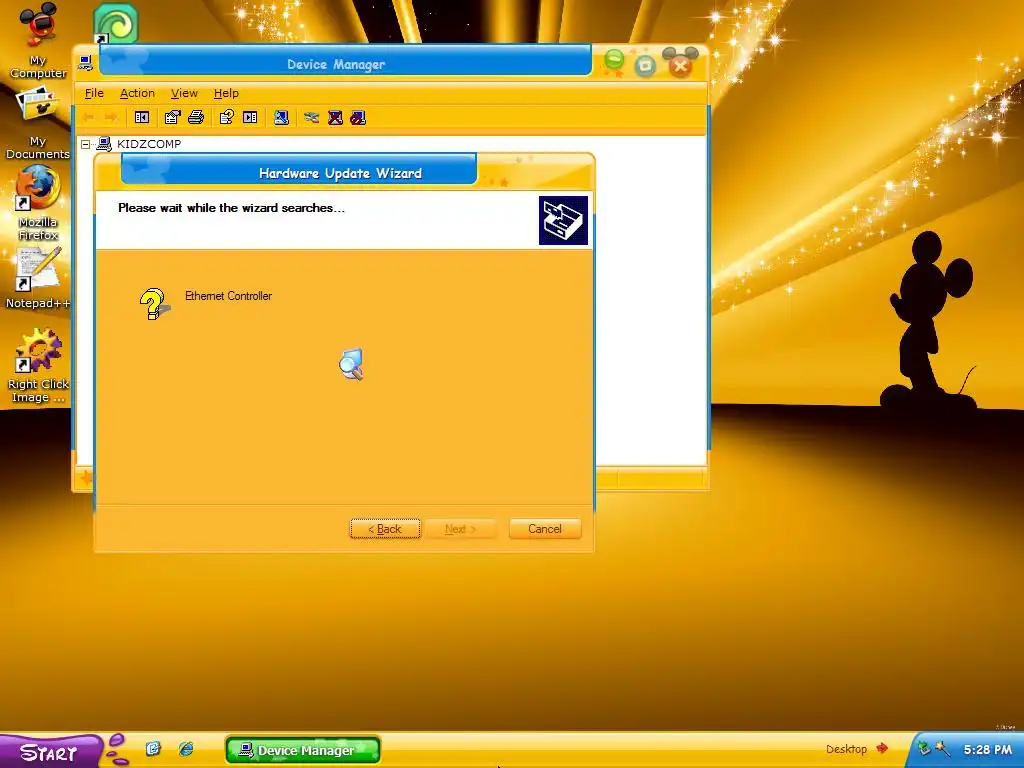Click Scan for hardware changes icon
The height and width of the screenshot is (768, 1024).
click(281, 118)
